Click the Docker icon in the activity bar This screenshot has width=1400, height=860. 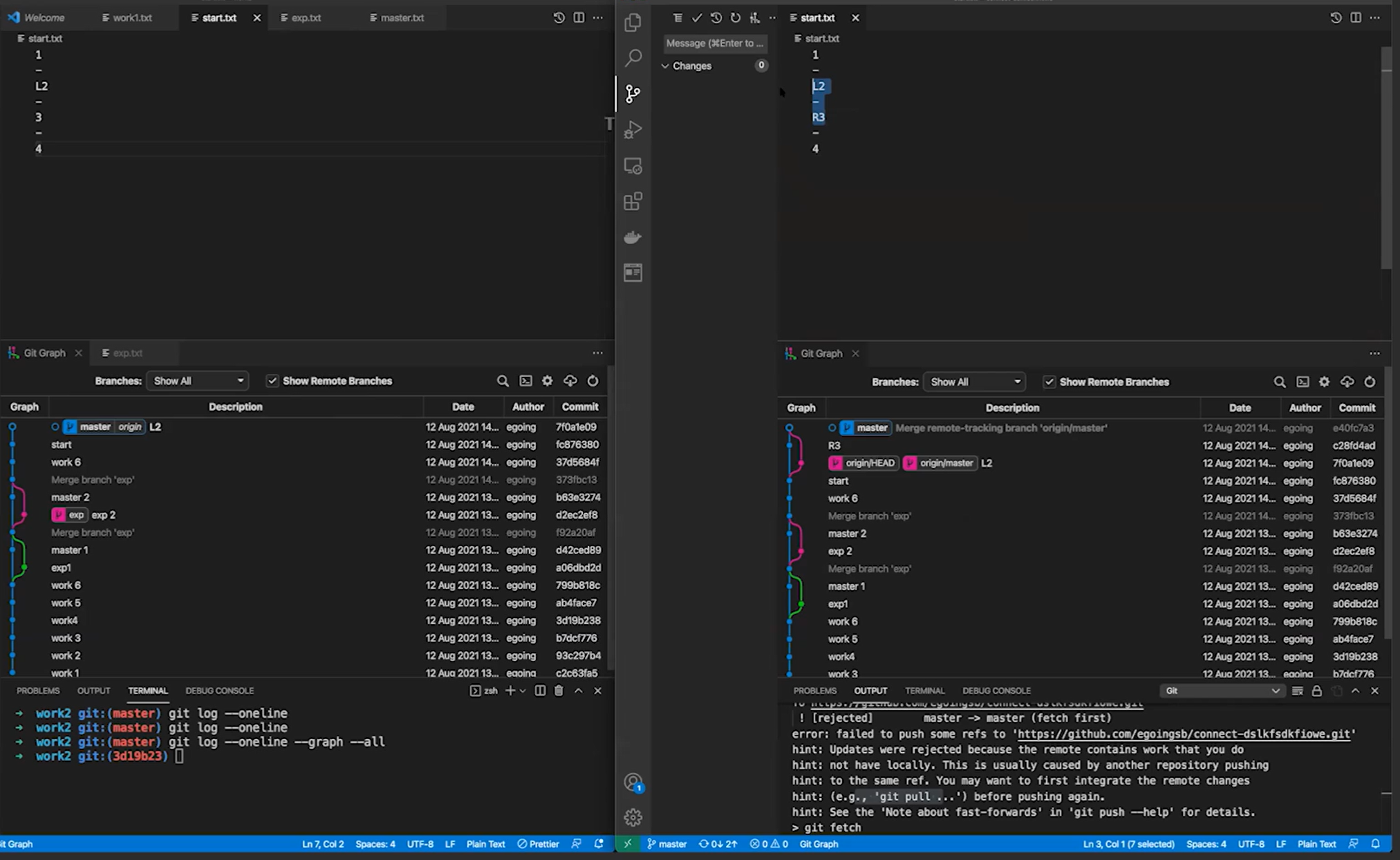point(633,237)
